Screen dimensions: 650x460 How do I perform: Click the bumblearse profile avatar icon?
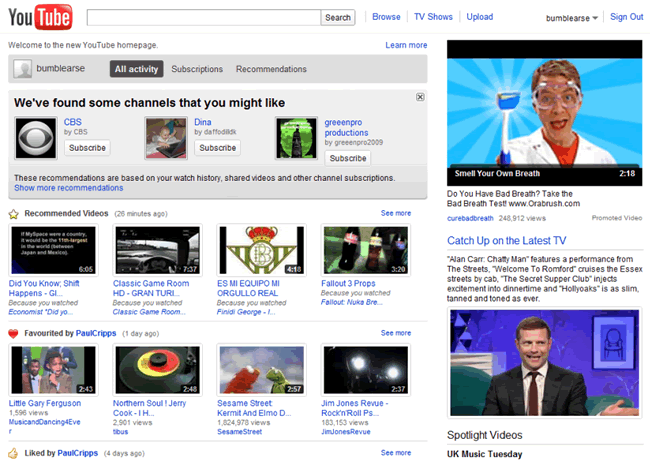coord(22,69)
